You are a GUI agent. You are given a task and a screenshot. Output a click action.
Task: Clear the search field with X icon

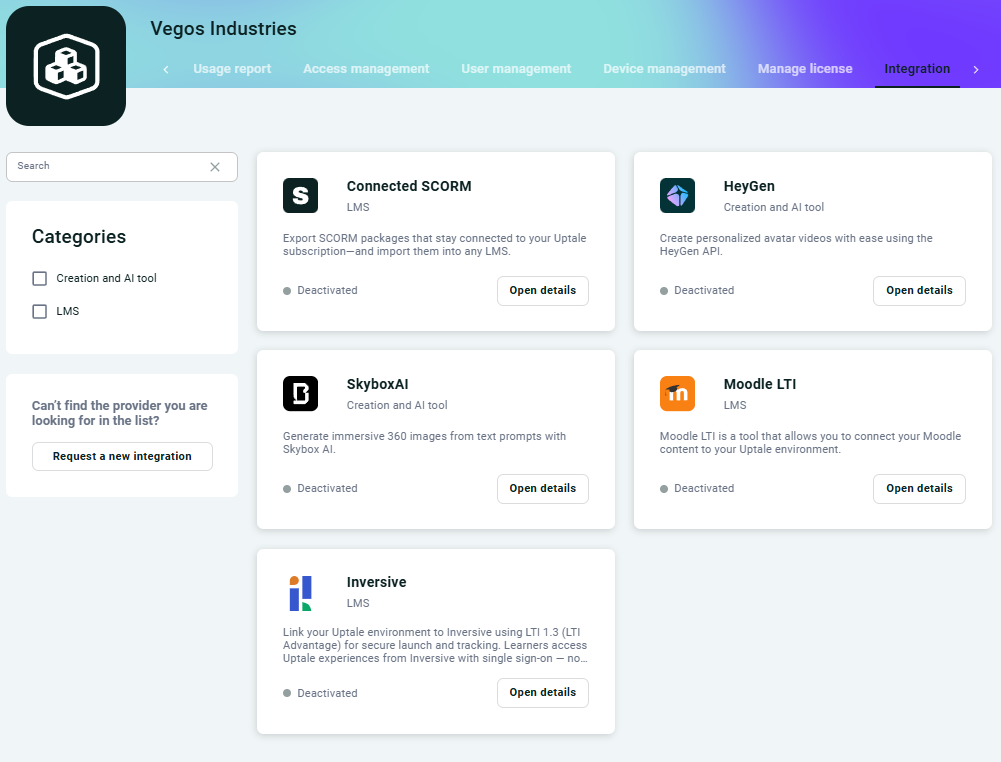pos(215,167)
